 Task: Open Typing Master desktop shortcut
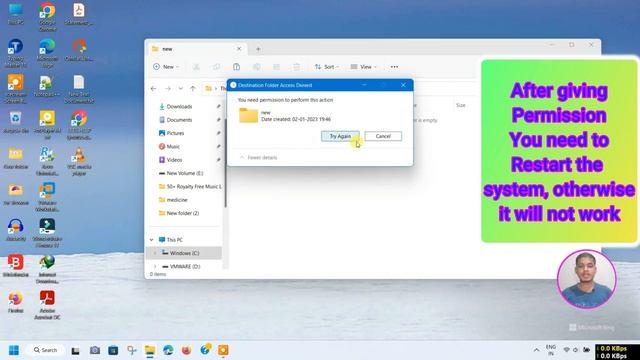pyautogui.click(x=16, y=53)
